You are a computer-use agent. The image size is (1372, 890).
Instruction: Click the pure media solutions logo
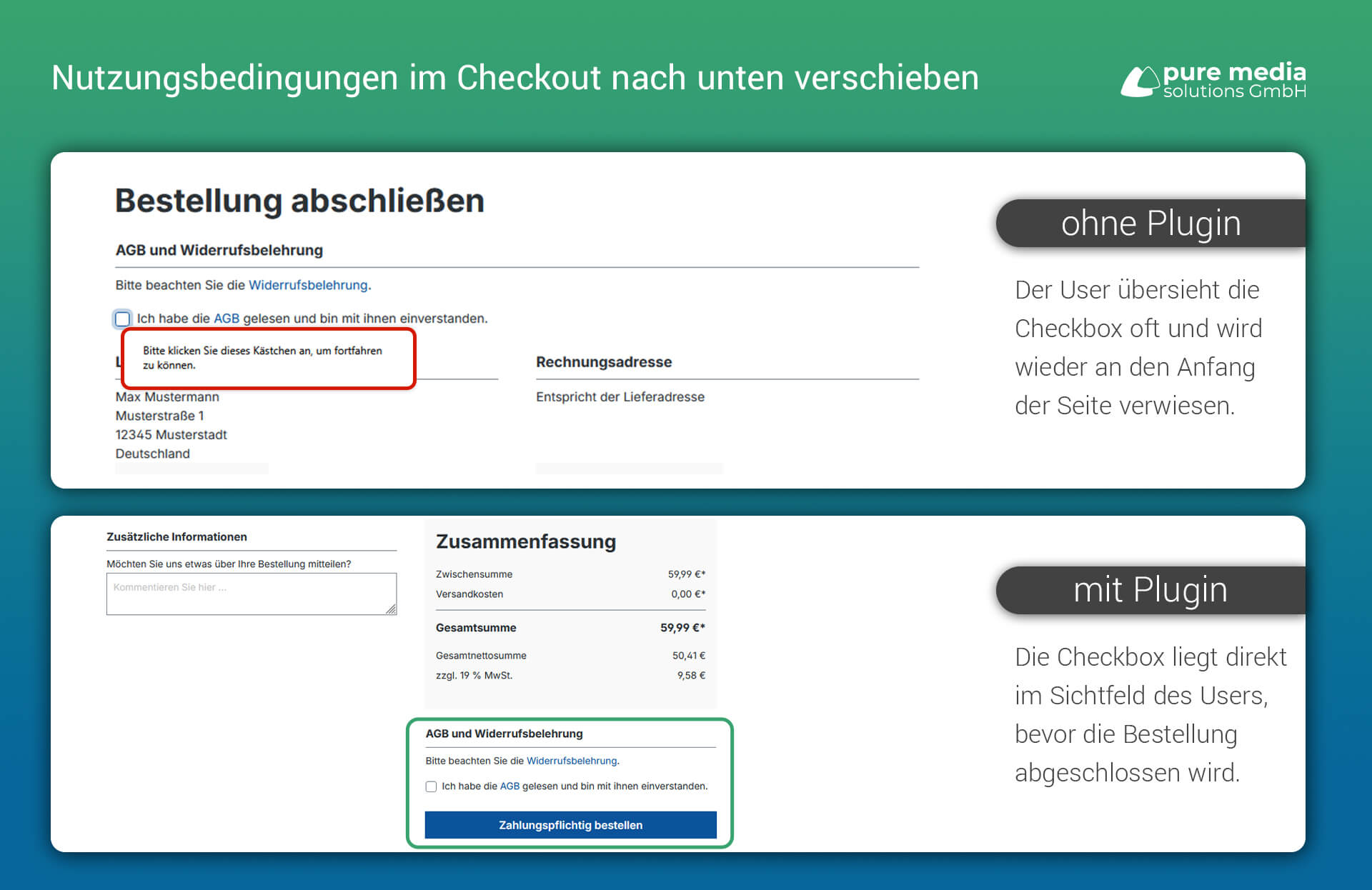(1213, 81)
